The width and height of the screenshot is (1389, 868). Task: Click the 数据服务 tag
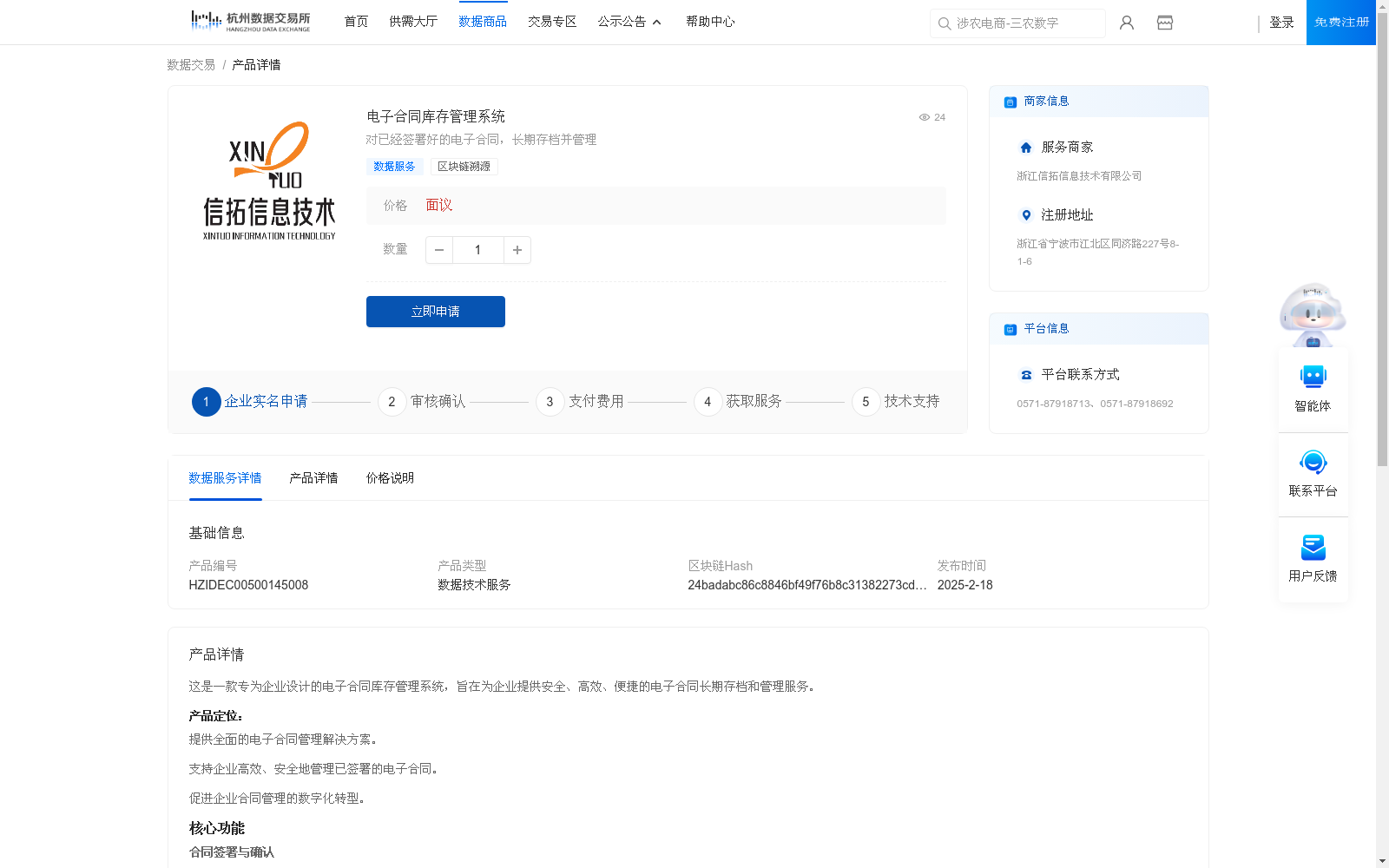coord(394,167)
